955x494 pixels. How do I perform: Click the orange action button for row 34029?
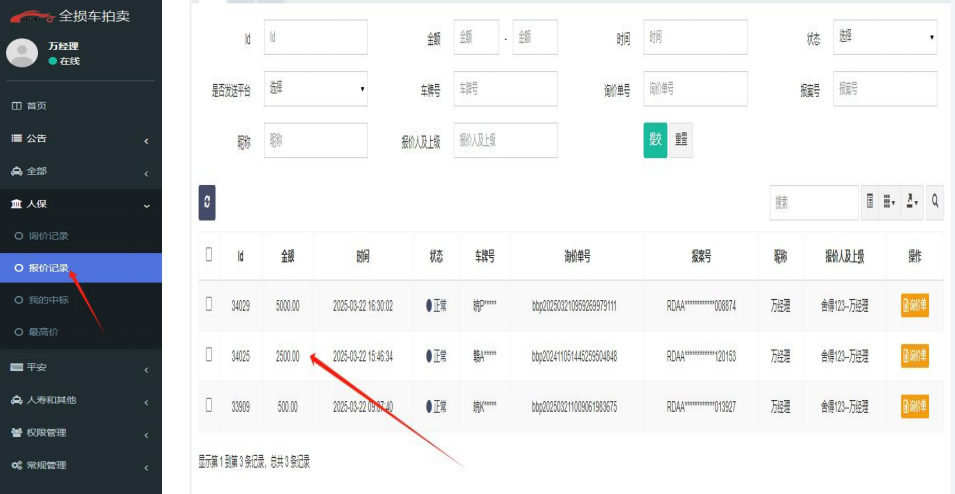click(914, 306)
